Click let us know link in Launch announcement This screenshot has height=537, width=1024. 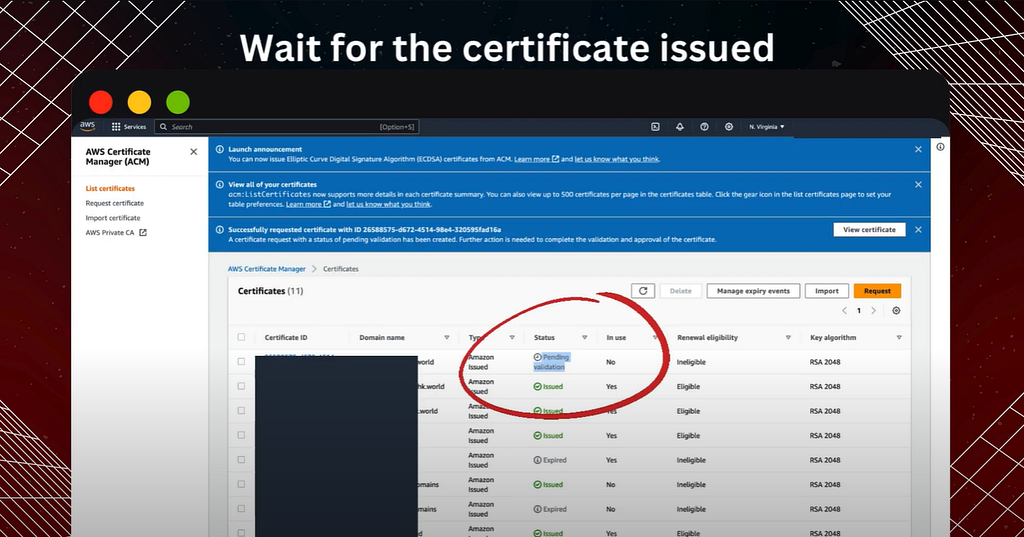tap(616, 159)
